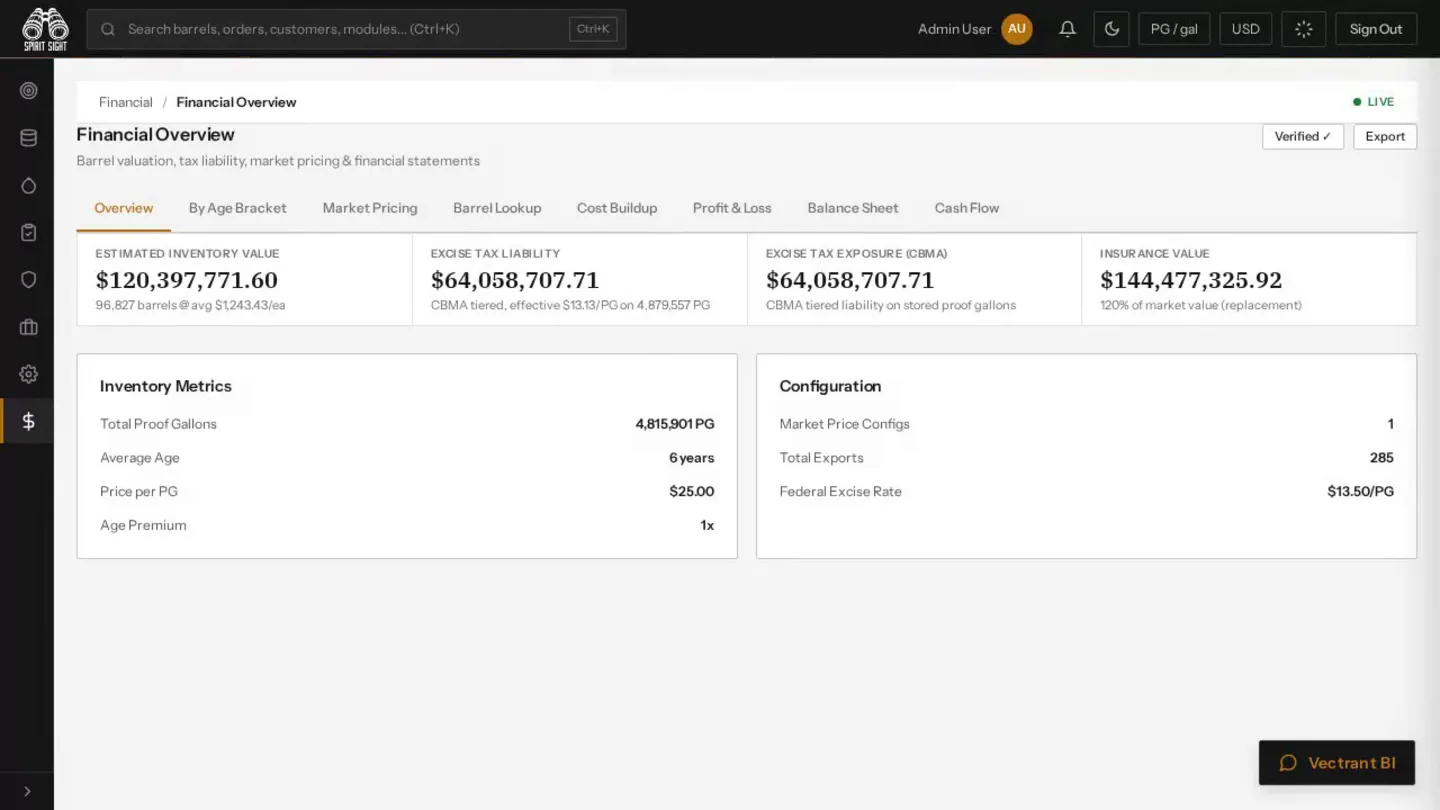Toggle the PG / gal unit switch

point(1174,29)
